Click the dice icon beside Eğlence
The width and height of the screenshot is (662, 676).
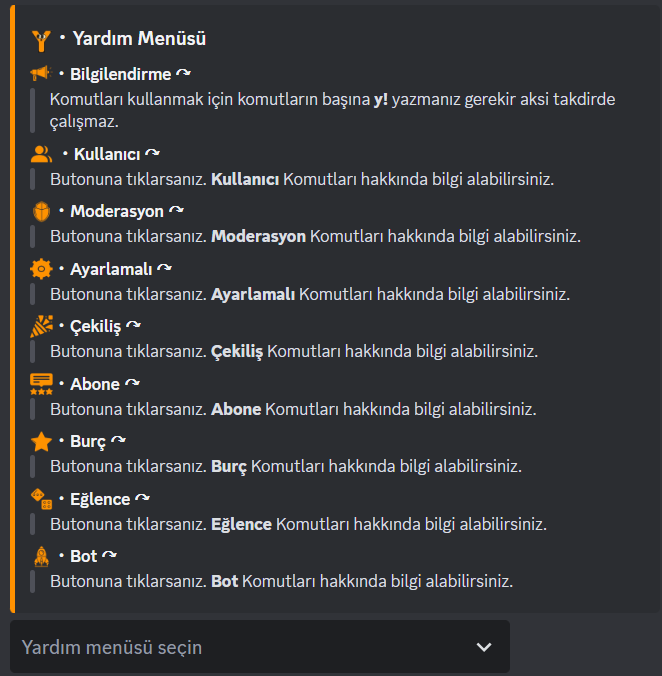pos(41,499)
